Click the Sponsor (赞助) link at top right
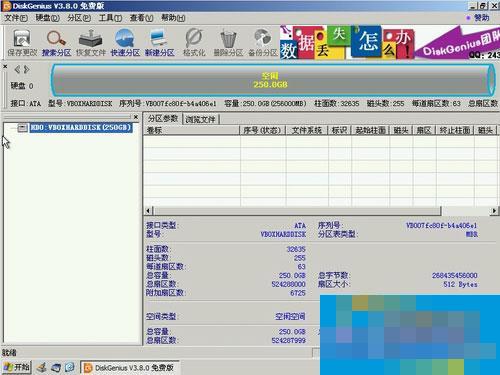This screenshot has width=500, height=375. point(481,18)
